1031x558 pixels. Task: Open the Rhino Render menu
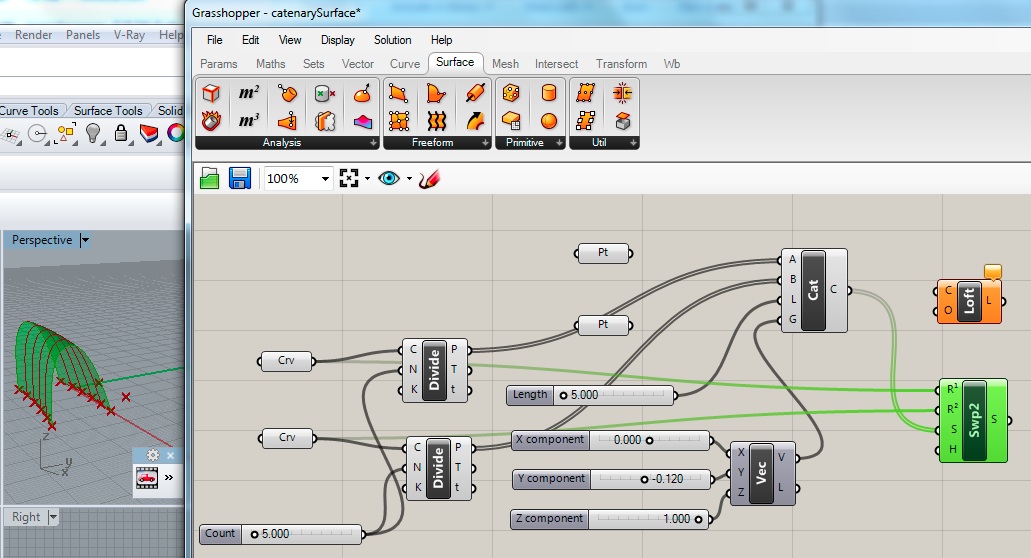(x=34, y=35)
